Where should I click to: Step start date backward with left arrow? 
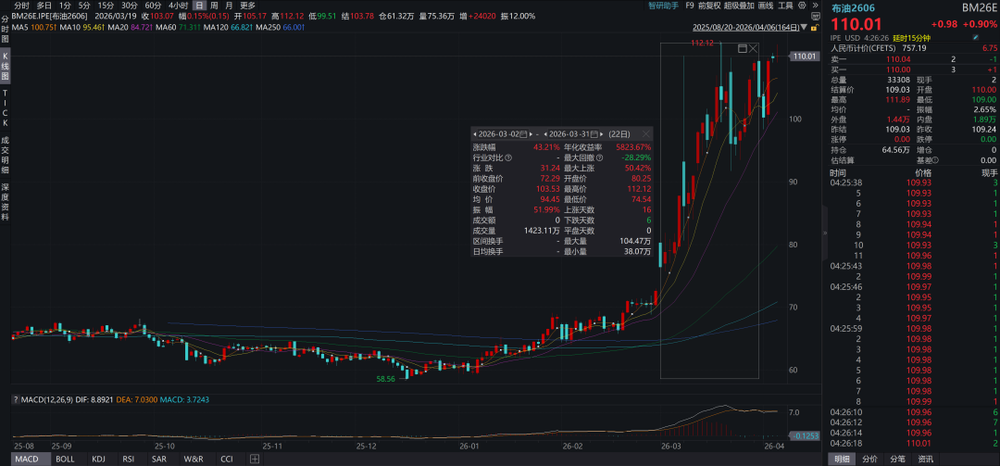(476, 133)
